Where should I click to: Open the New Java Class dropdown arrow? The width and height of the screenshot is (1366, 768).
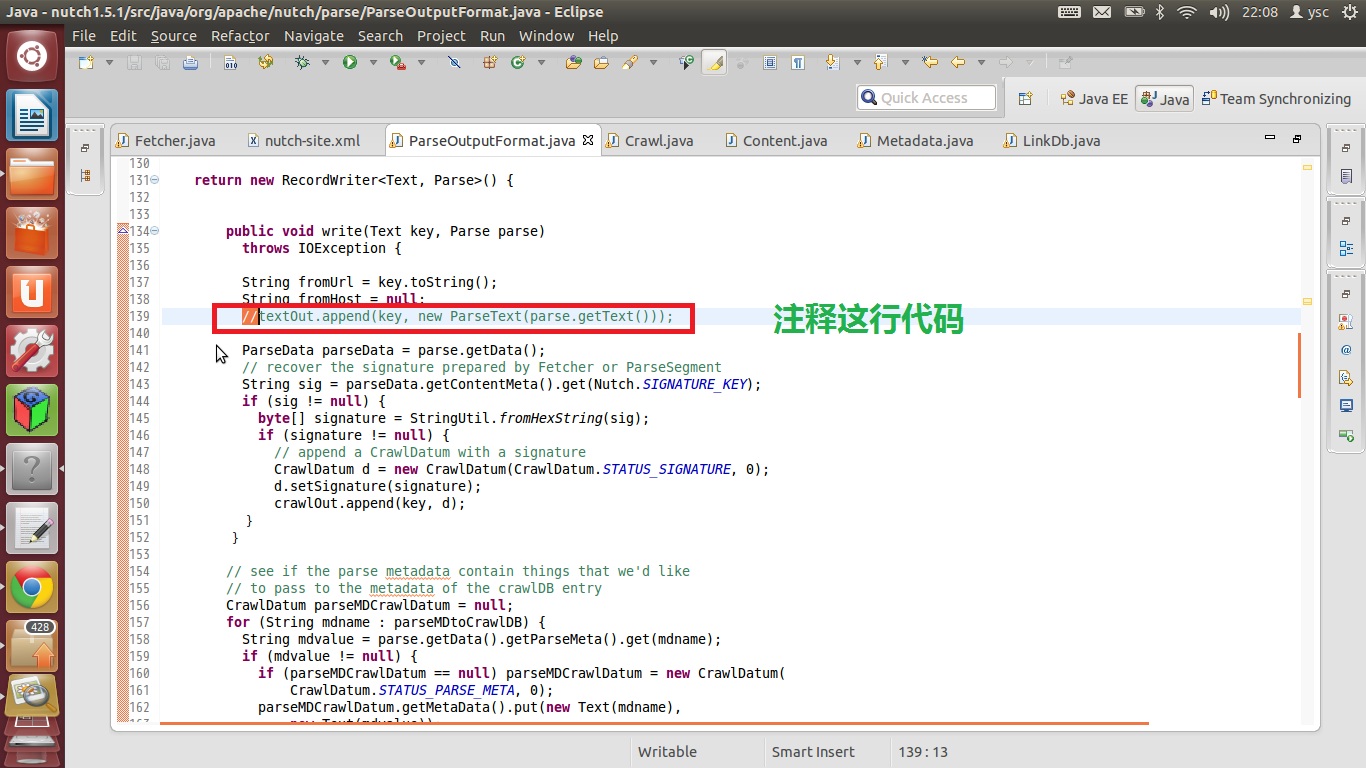pos(541,62)
